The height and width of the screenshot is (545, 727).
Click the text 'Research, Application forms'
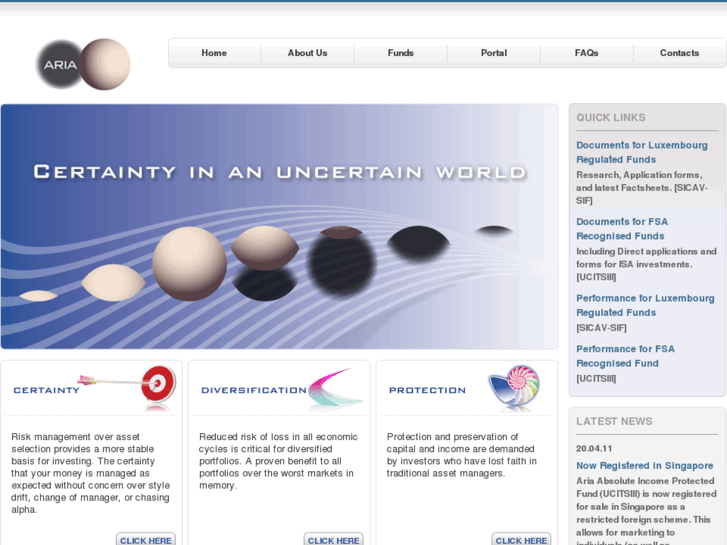coord(639,175)
